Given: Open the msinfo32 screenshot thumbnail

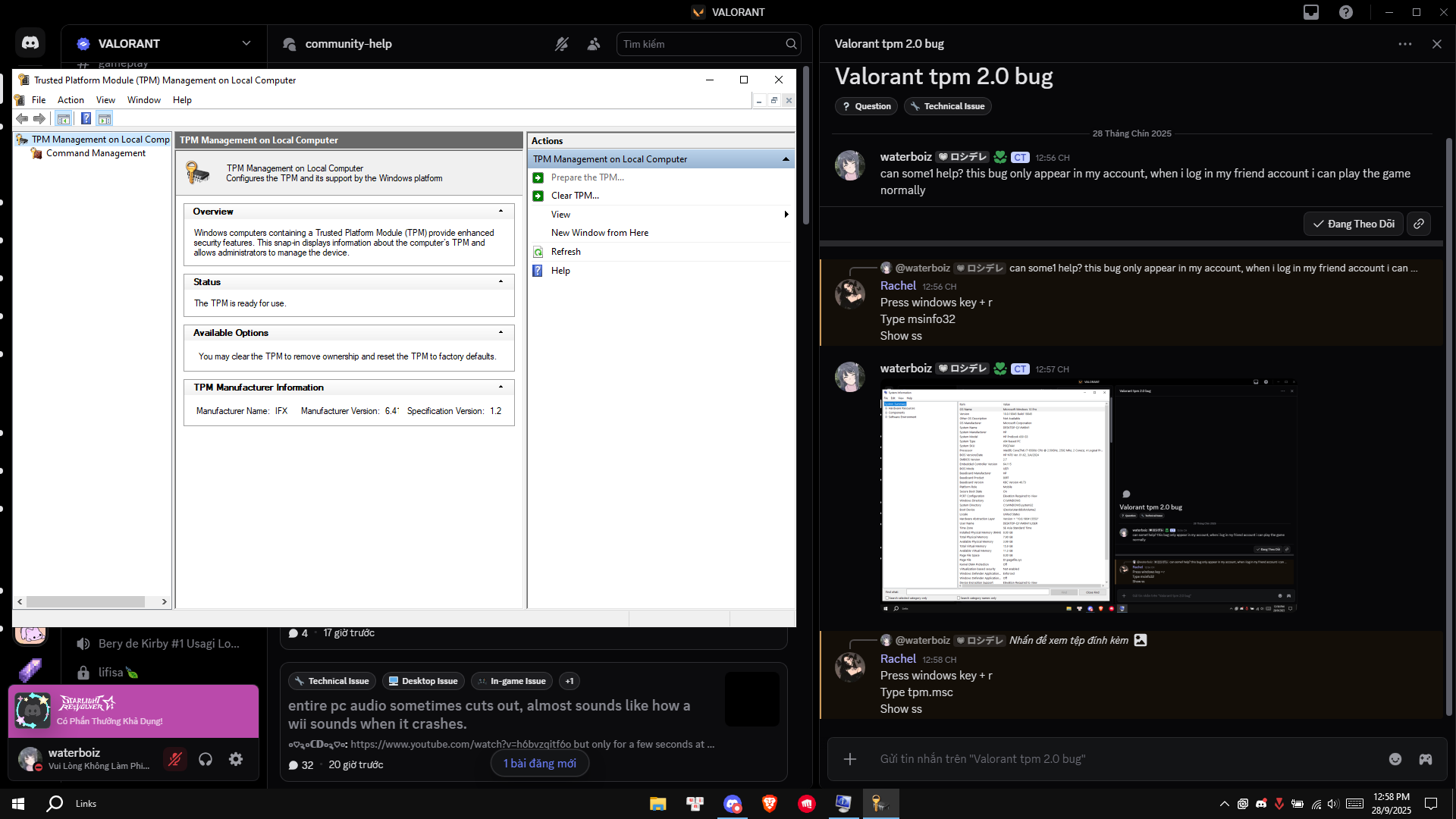Looking at the screenshot, I should click(x=1089, y=496).
